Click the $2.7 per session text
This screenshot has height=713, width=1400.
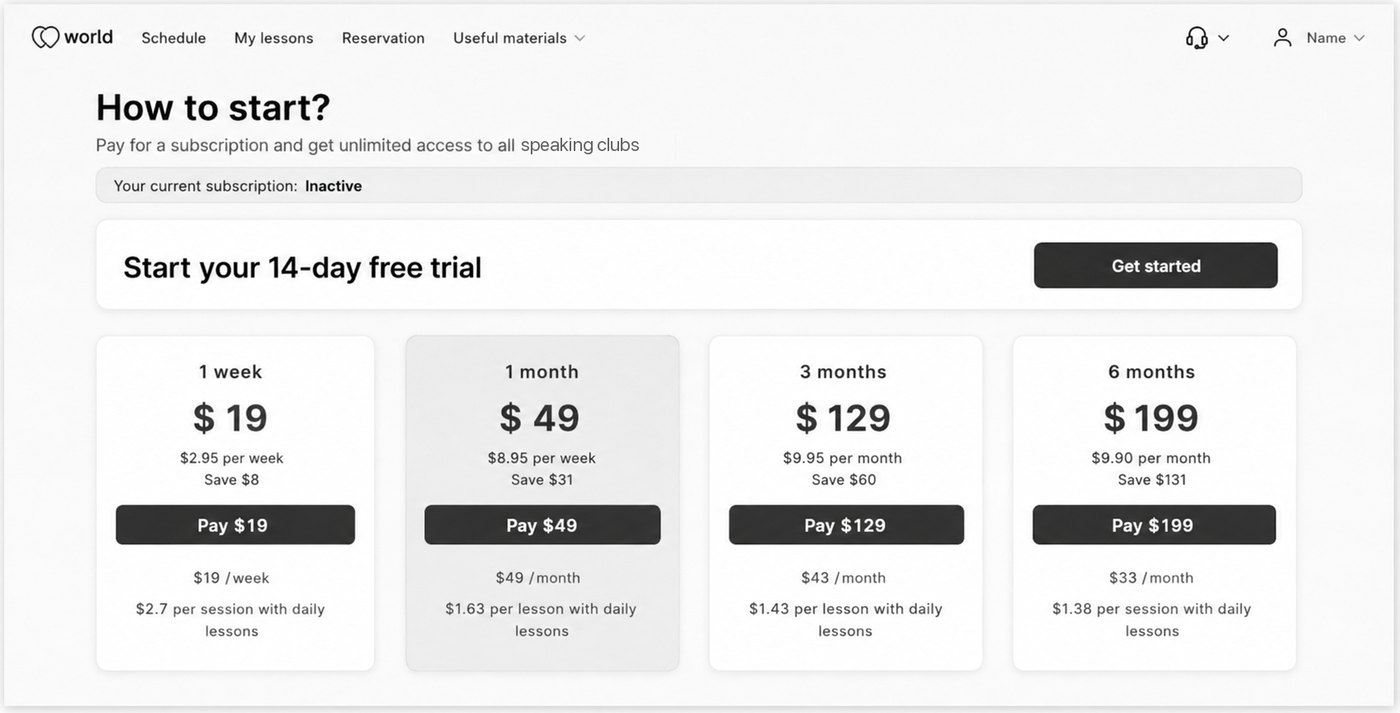231,620
